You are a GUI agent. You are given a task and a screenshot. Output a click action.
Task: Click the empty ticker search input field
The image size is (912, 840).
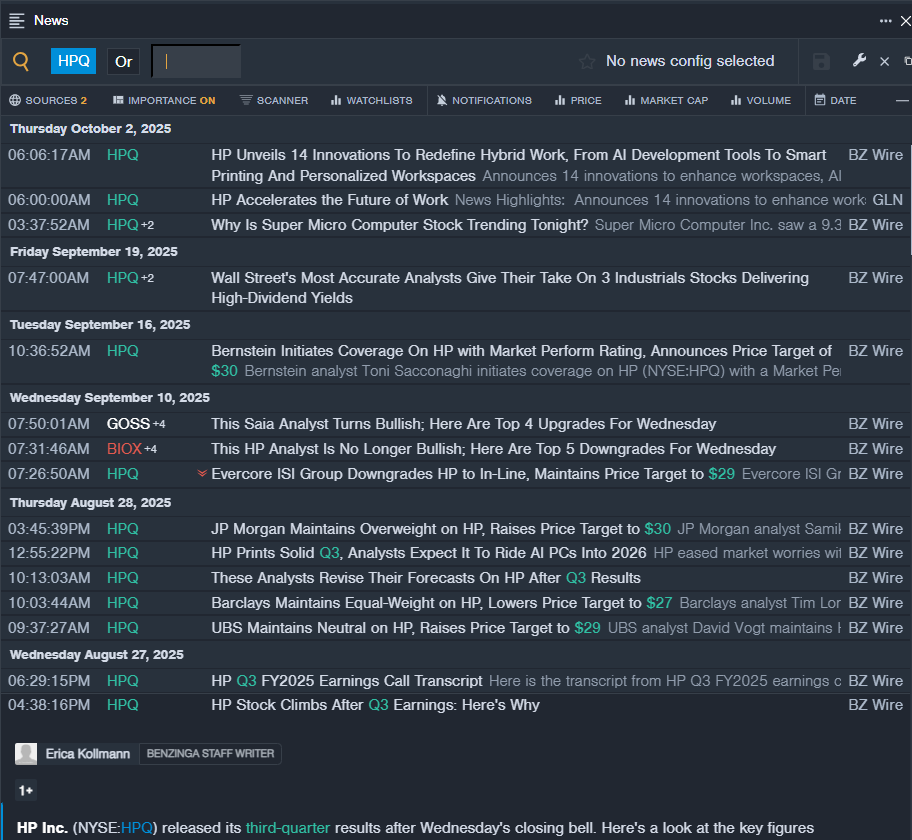[x=196, y=61]
